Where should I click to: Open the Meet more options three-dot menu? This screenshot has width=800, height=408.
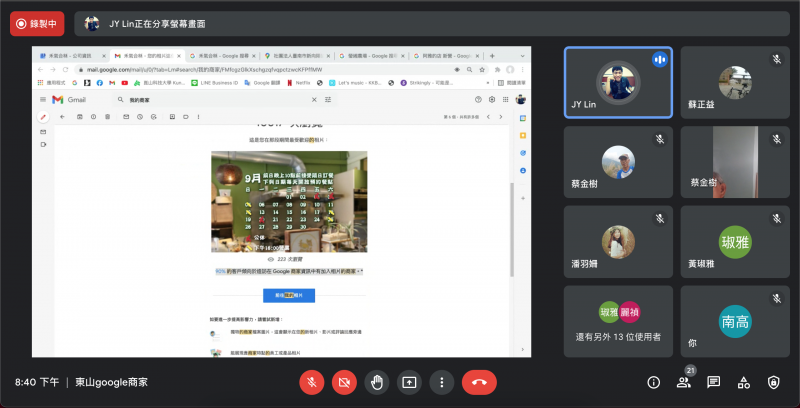tap(442, 382)
